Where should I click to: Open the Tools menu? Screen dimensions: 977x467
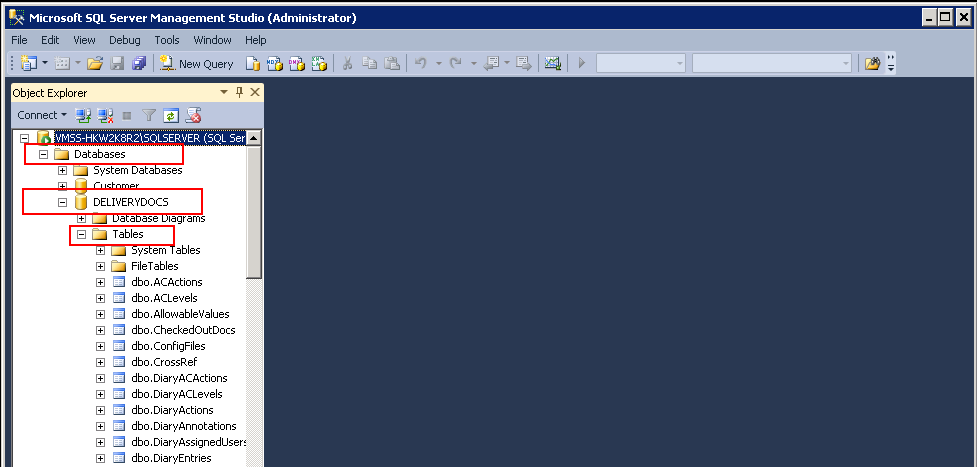(167, 40)
